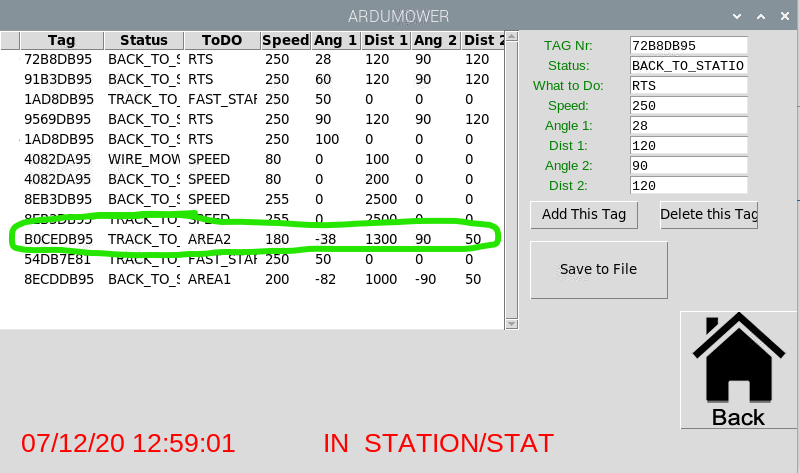800x473 pixels.
Task: Click in the TAG Nr input field
Action: (x=688, y=45)
